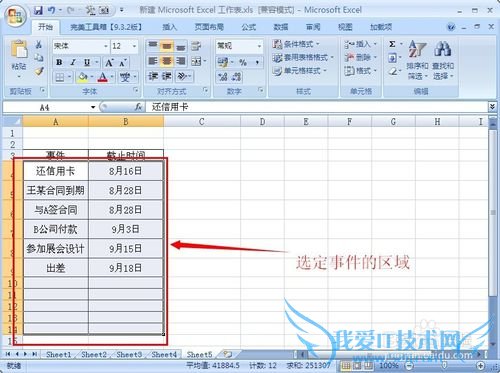Viewport: 500px width, 373px height.
Task: Click the Paste clipboard icon
Action: coord(19,50)
